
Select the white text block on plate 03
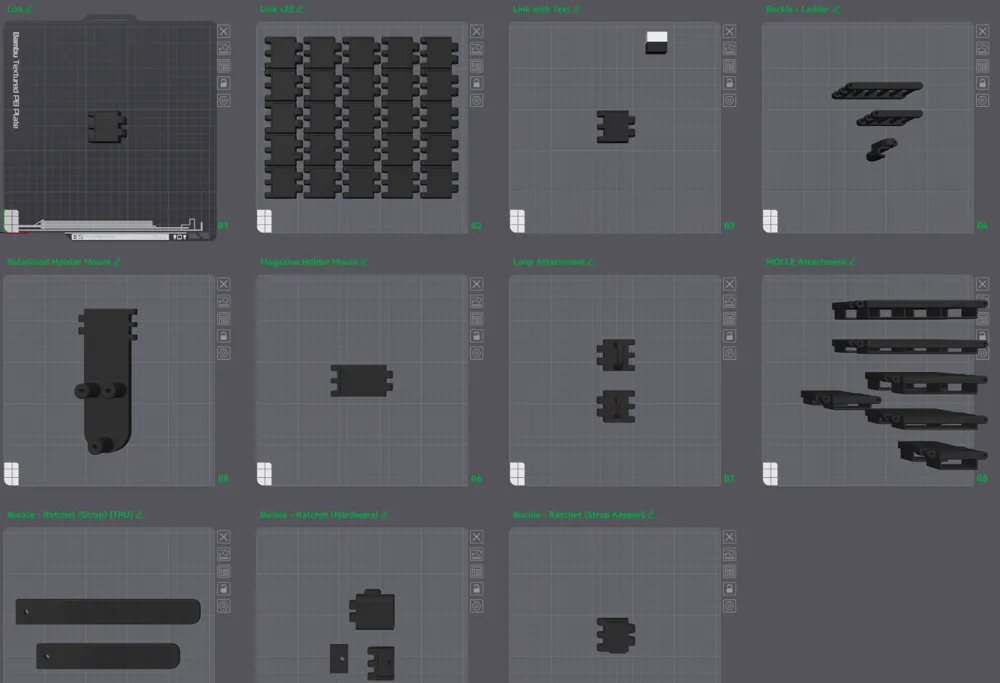pos(656,38)
